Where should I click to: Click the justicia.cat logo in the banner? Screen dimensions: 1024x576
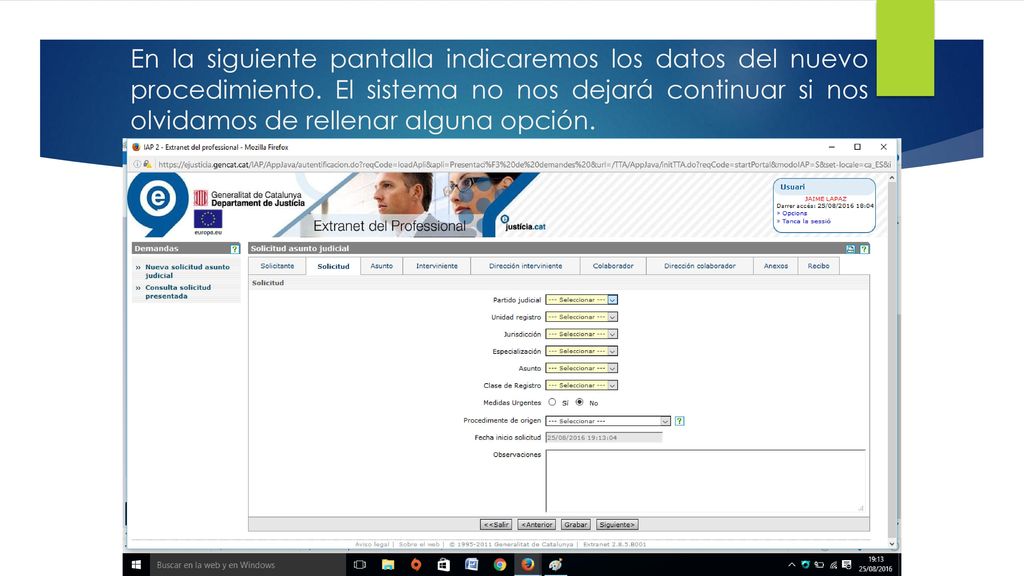click(x=523, y=223)
